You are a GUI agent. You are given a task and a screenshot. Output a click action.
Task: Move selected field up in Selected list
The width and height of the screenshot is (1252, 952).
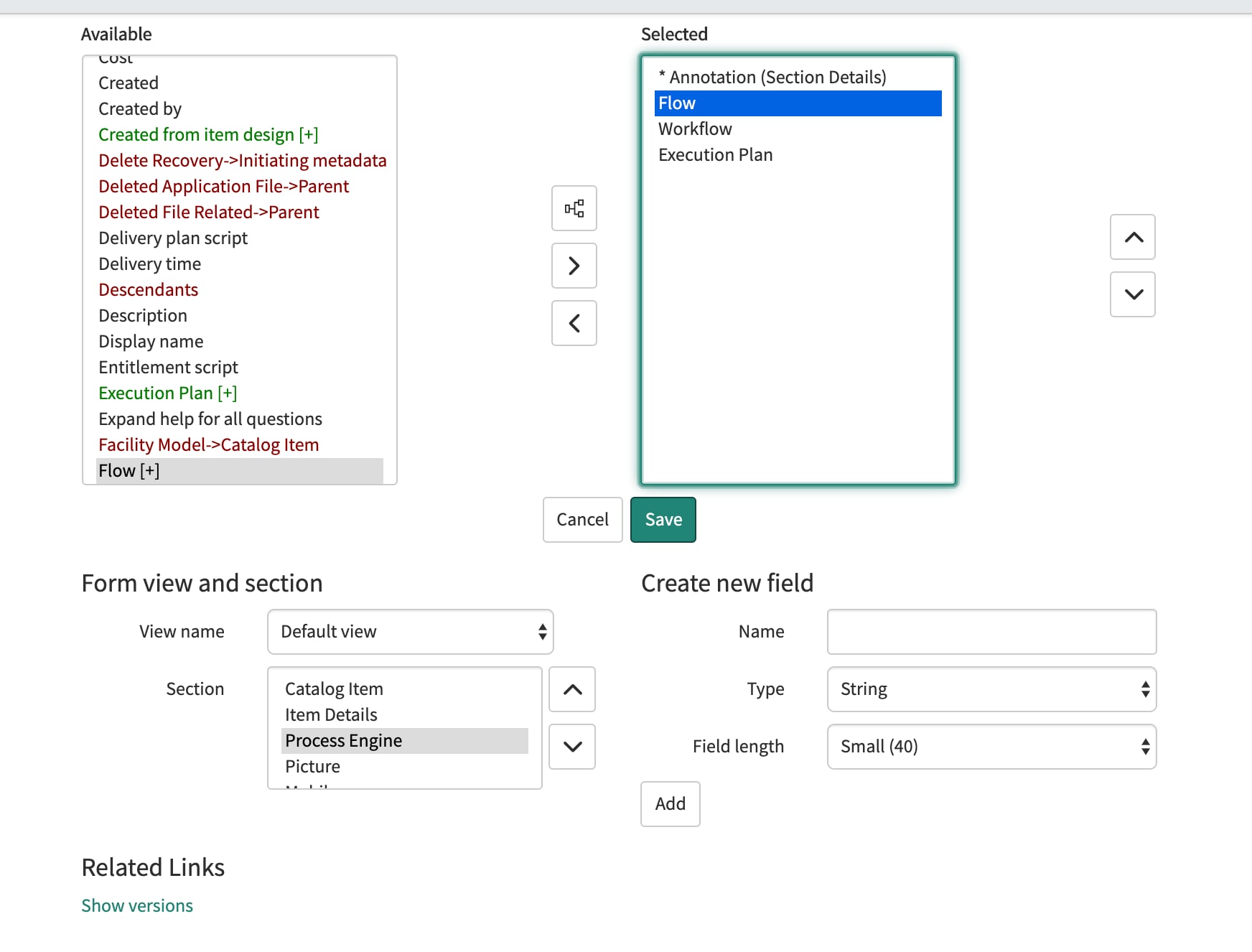pos(1132,237)
